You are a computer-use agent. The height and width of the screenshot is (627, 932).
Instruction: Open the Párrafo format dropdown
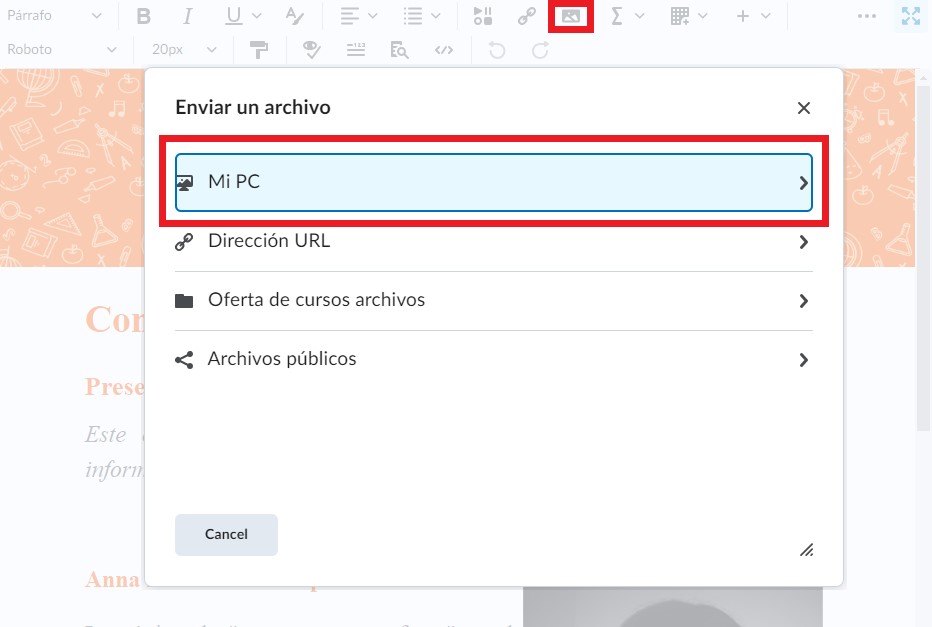[x=54, y=16]
